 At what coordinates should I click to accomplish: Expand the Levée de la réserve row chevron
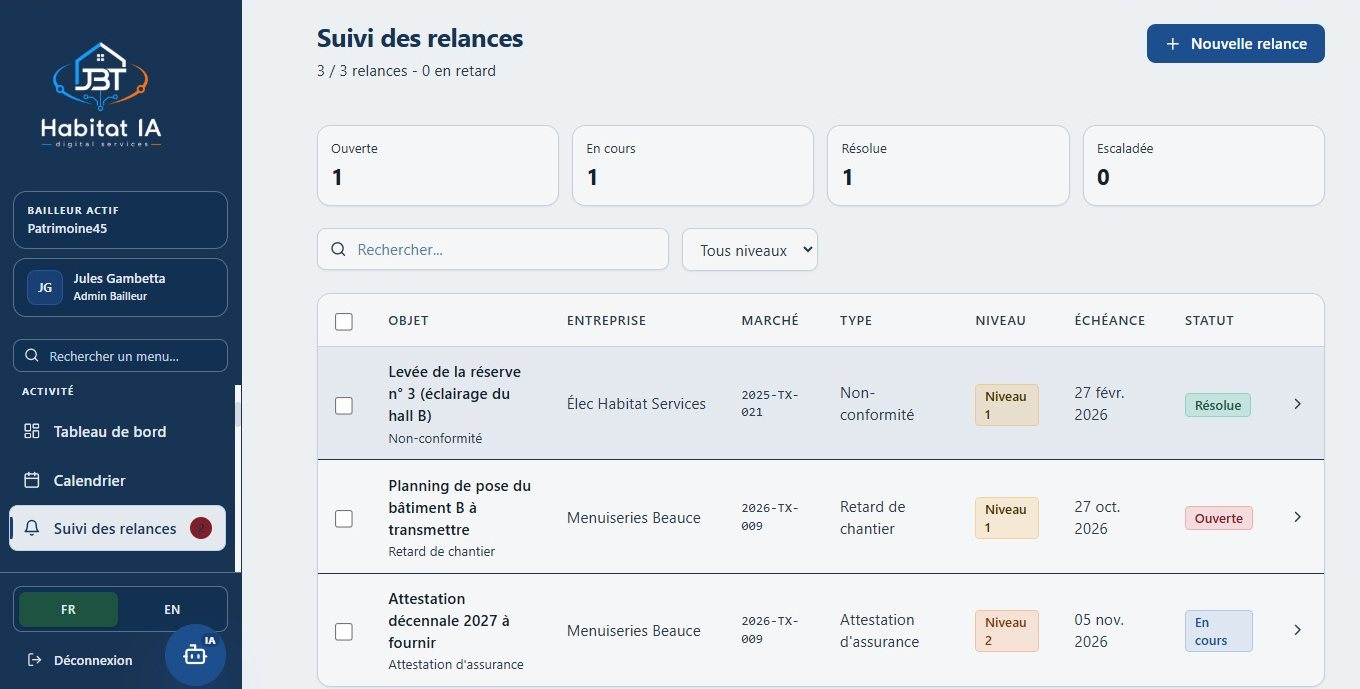click(1297, 404)
